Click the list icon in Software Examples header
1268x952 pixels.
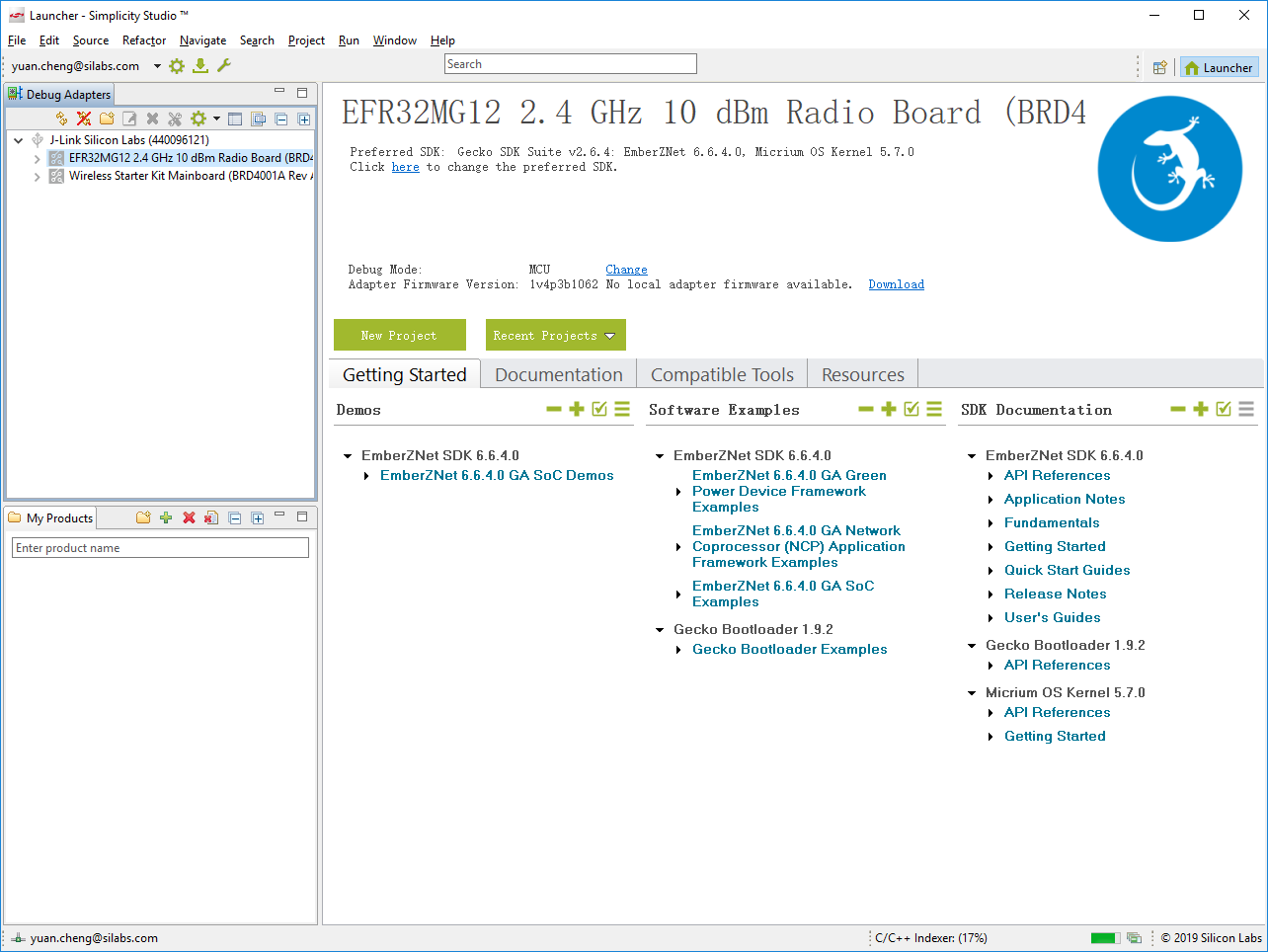tap(934, 409)
